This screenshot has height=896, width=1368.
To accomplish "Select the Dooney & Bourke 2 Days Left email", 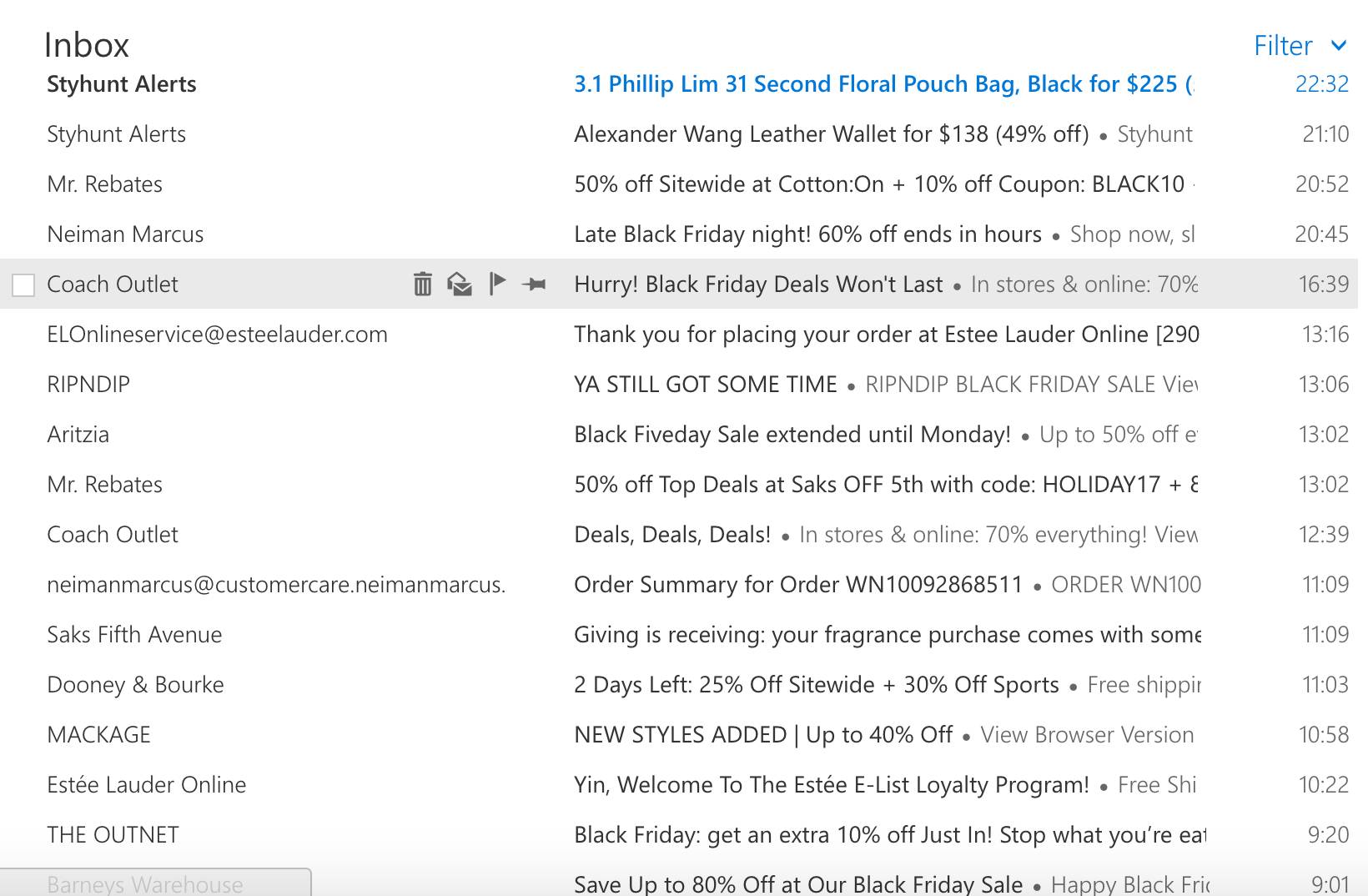I will [x=816, y=685].
